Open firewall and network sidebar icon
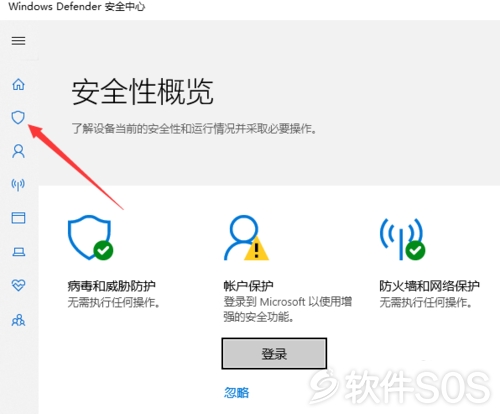 click(x=18, y=184)
